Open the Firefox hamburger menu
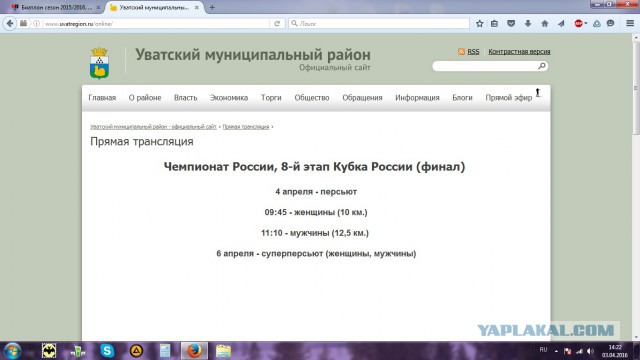This screenshot has width=640, height=360. (x=630, y=24)
